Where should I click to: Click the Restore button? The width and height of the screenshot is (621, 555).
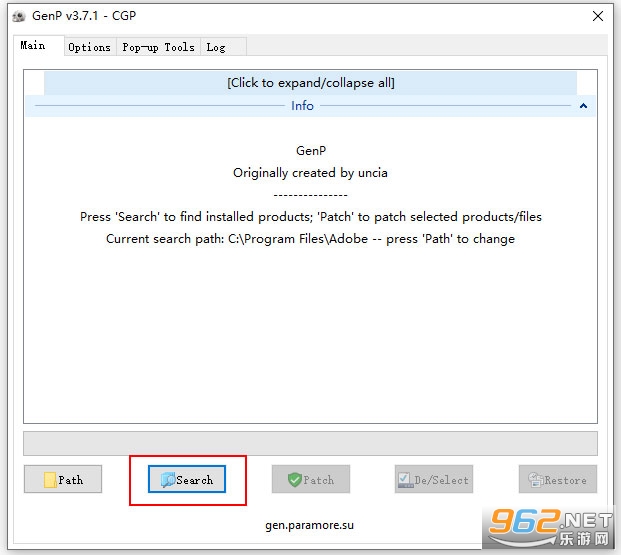pos(558,479)
